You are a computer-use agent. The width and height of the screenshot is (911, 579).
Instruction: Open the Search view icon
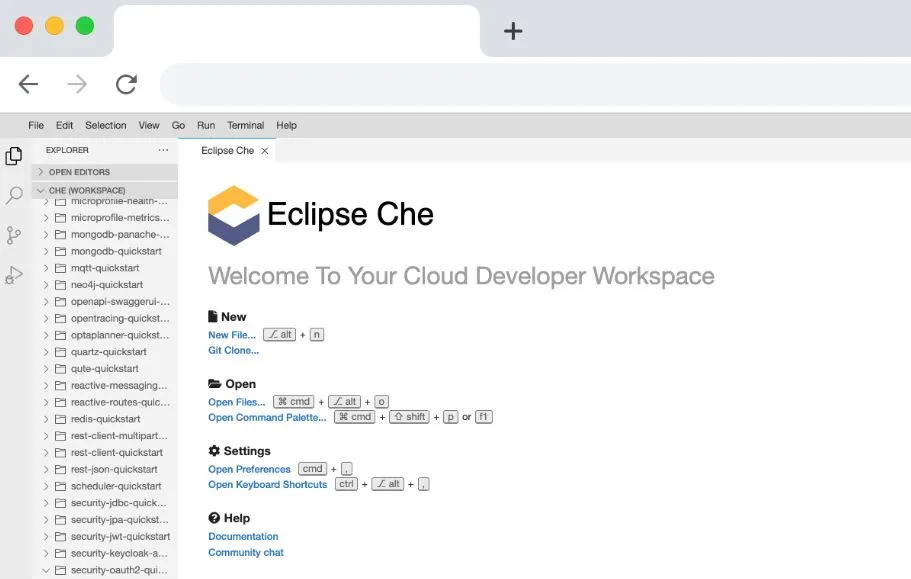14,195
